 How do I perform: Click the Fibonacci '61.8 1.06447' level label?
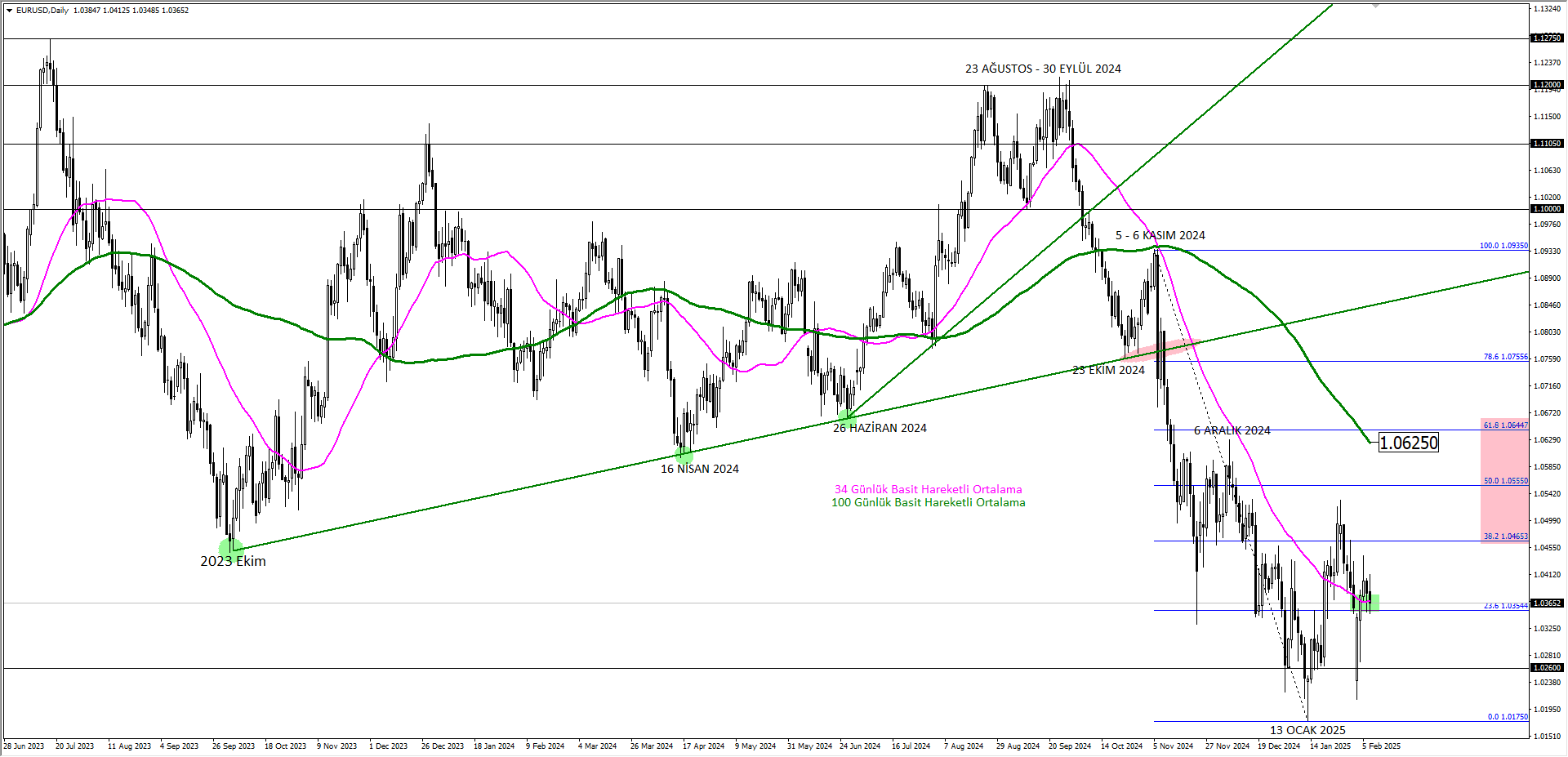1505,425
